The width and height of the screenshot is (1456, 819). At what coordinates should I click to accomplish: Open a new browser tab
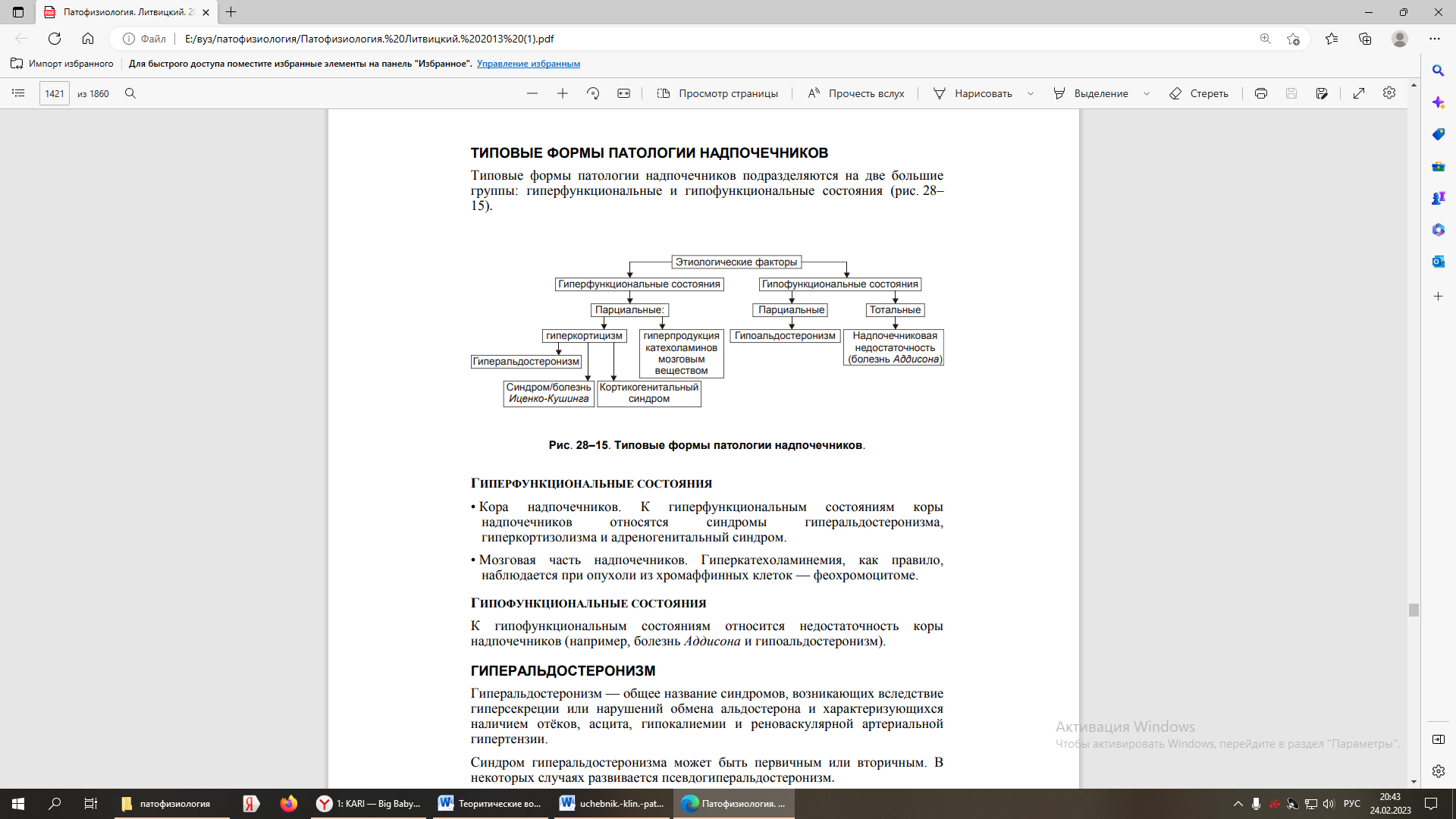click(231, 12)
